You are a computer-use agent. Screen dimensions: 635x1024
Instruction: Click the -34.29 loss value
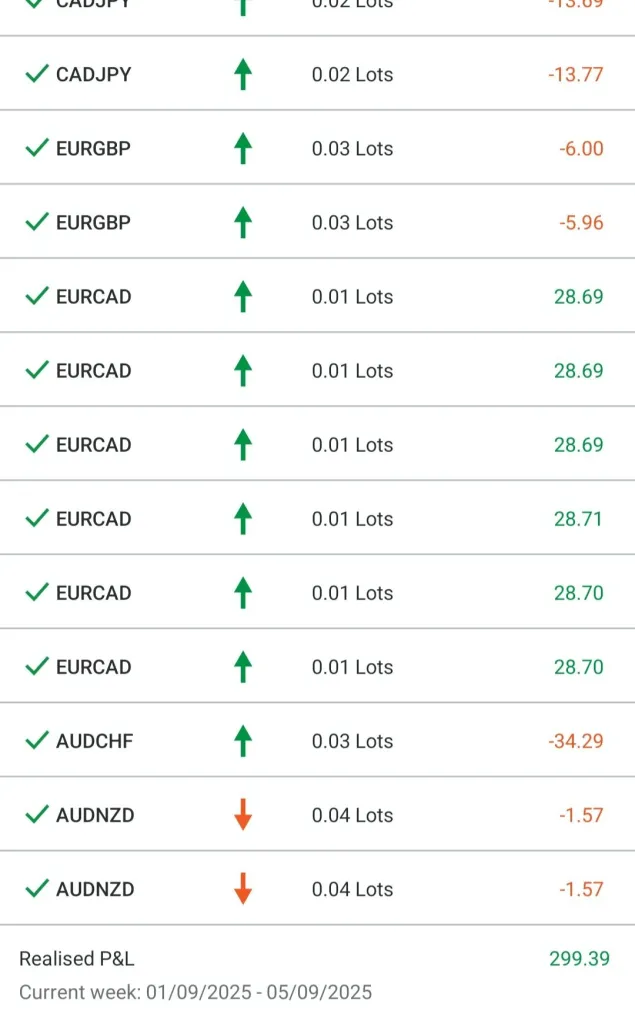coord(575,741)
